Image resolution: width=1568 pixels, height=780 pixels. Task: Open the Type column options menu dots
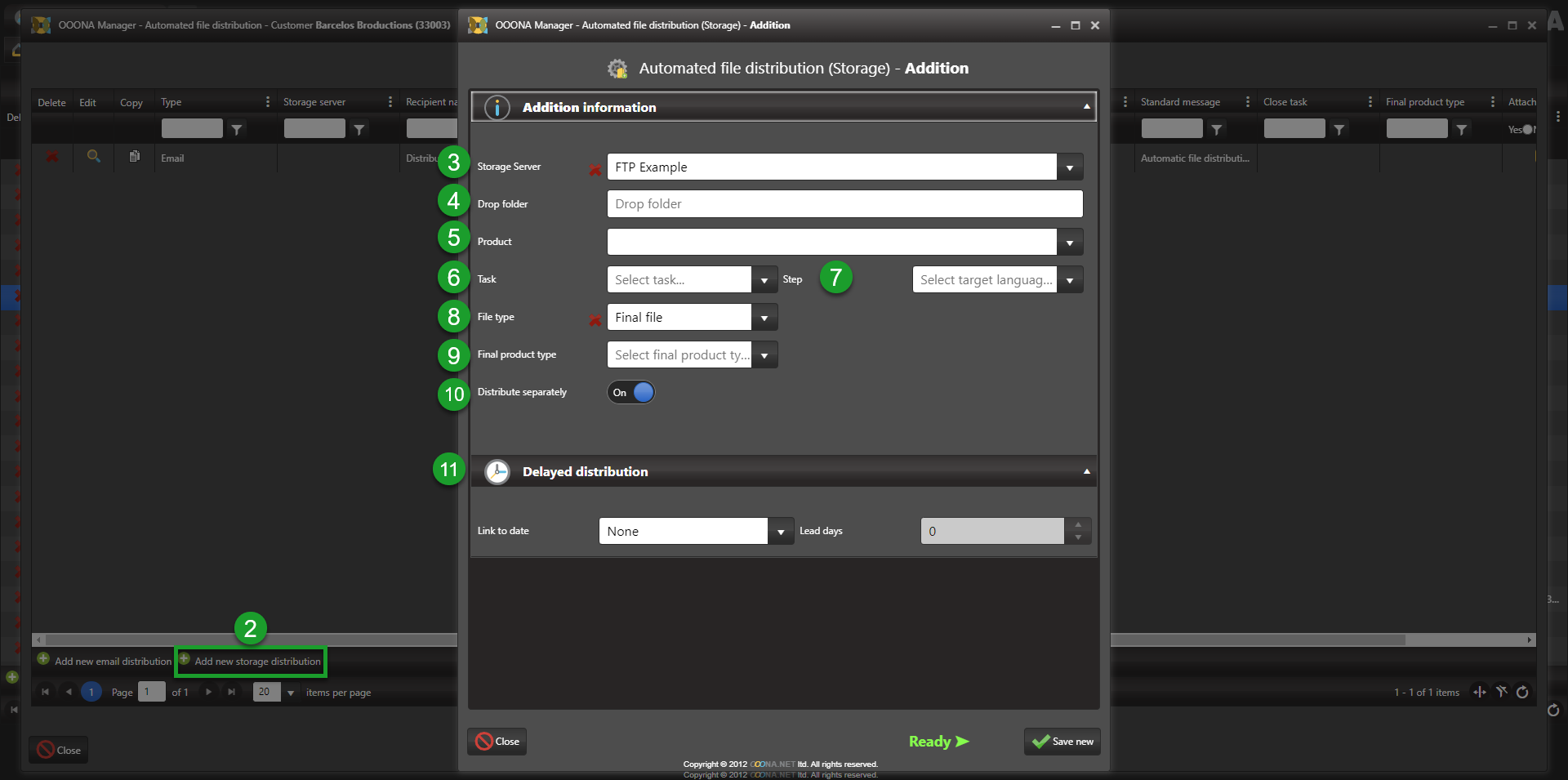pyautogui.click(x=268, y=102)
